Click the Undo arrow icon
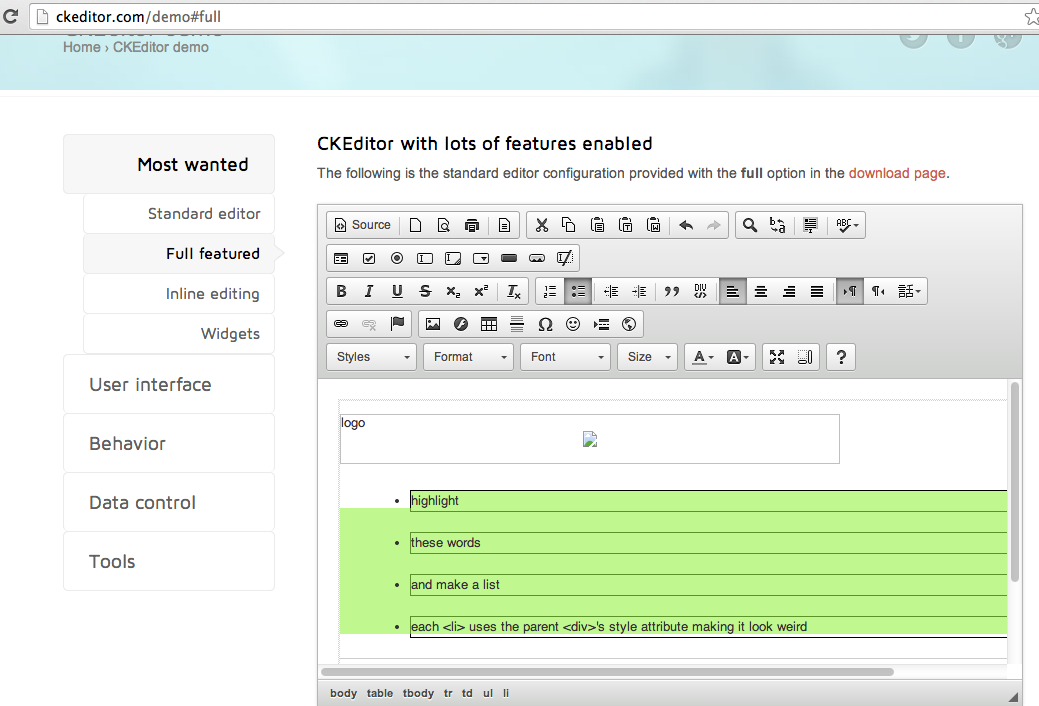This screenshot has width=1039, height=706. coord(686,225)
